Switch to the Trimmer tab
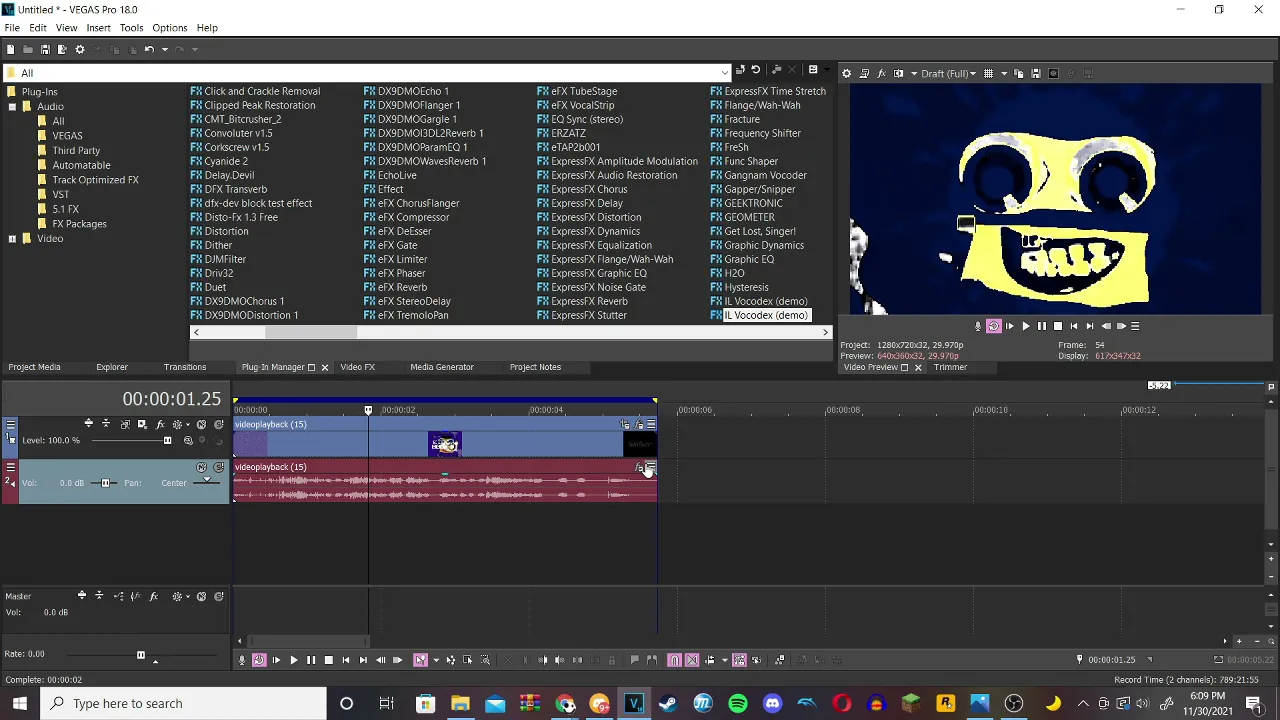The width and height of the screenshot is (1280, 720). pos(950,367)
